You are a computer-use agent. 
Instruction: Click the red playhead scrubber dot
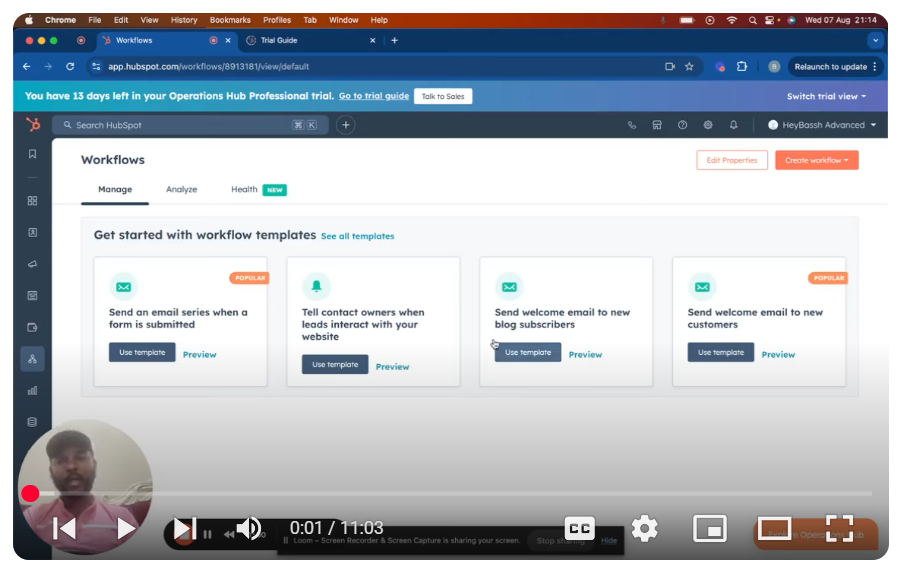(30, 494)
